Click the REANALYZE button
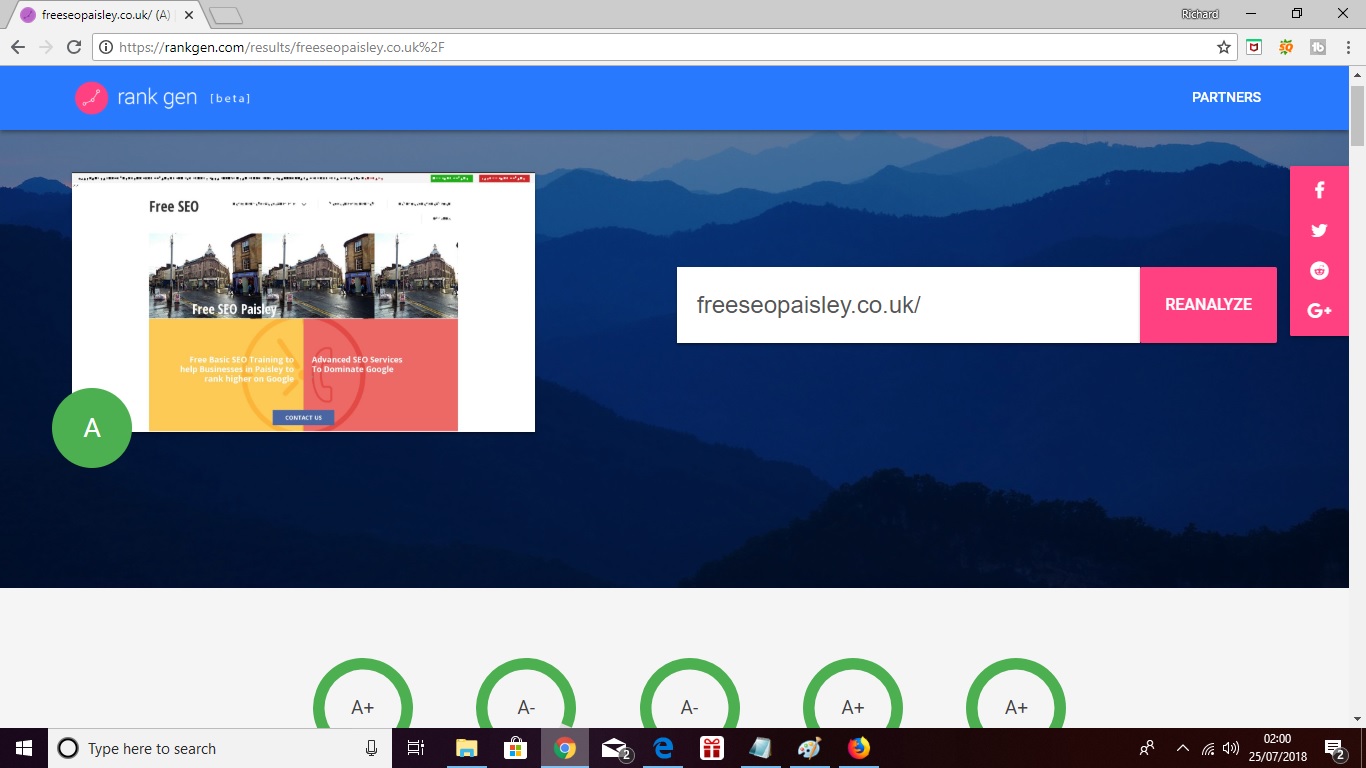 tap(1208, 305)
